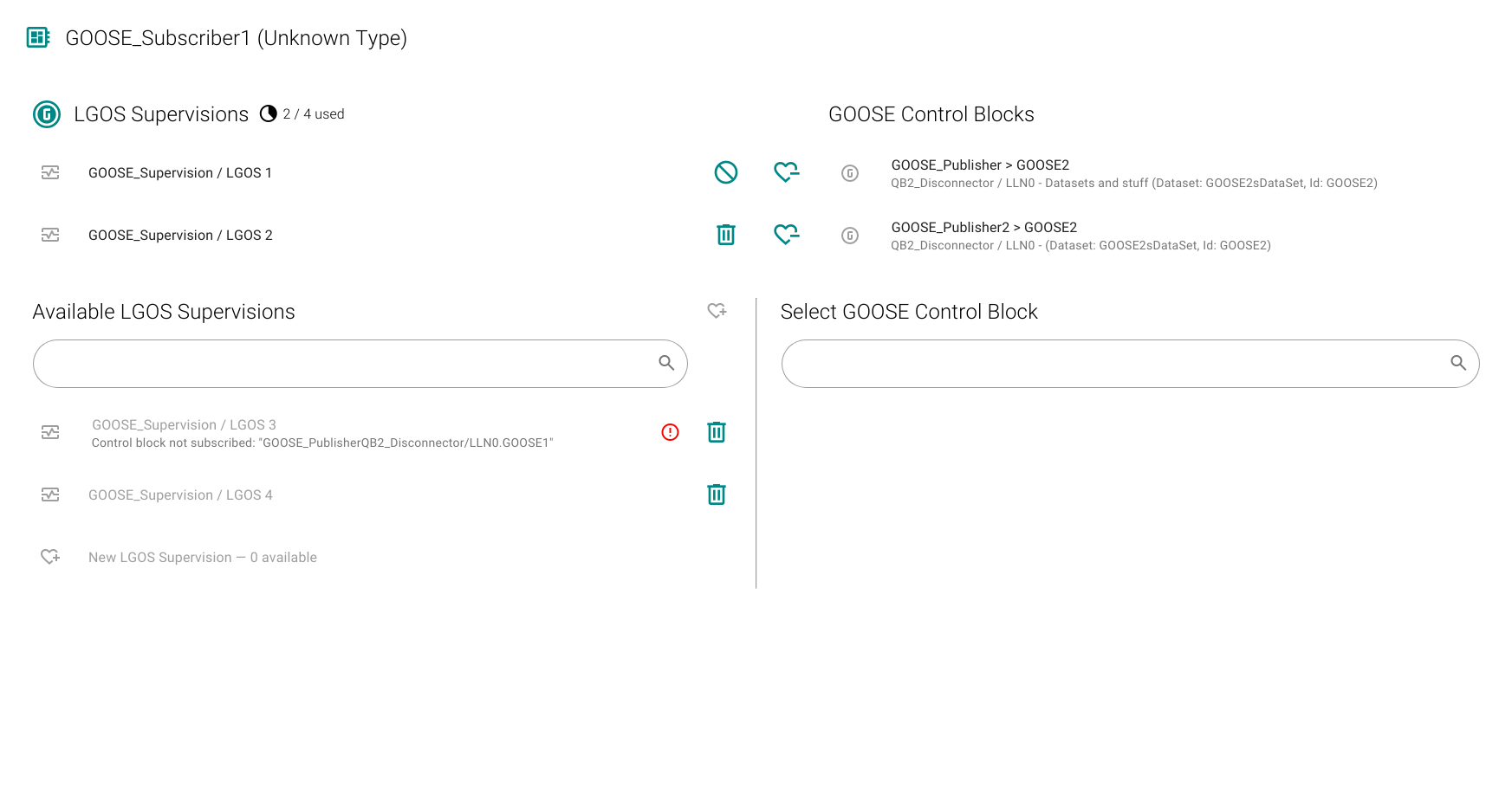This screenshot has width=1512, height=808.
Task: Click search magnifier in GOOSE Control Block filter
Action: (x=1459, y=363)
